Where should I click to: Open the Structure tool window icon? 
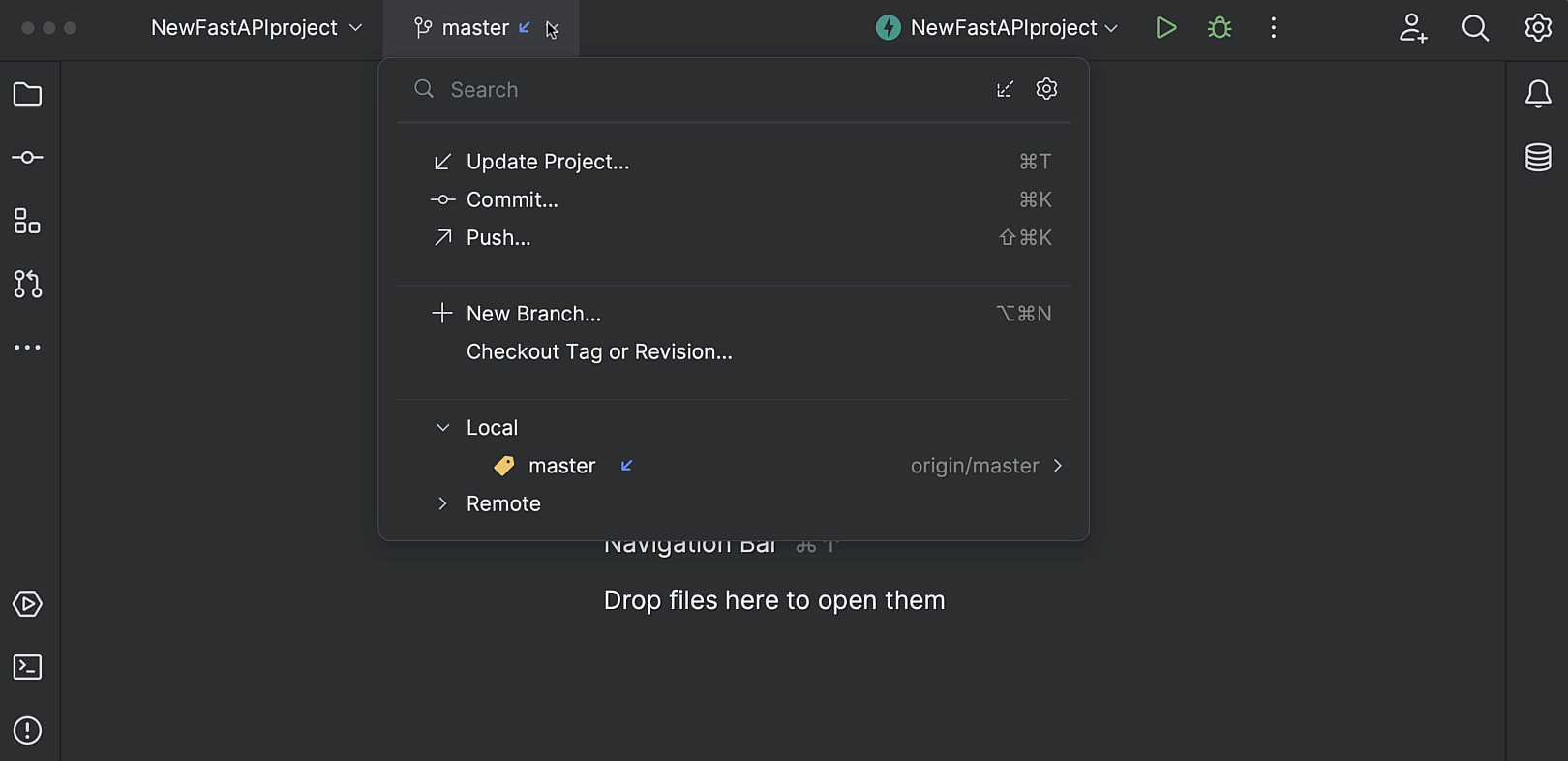coord(27,221)
